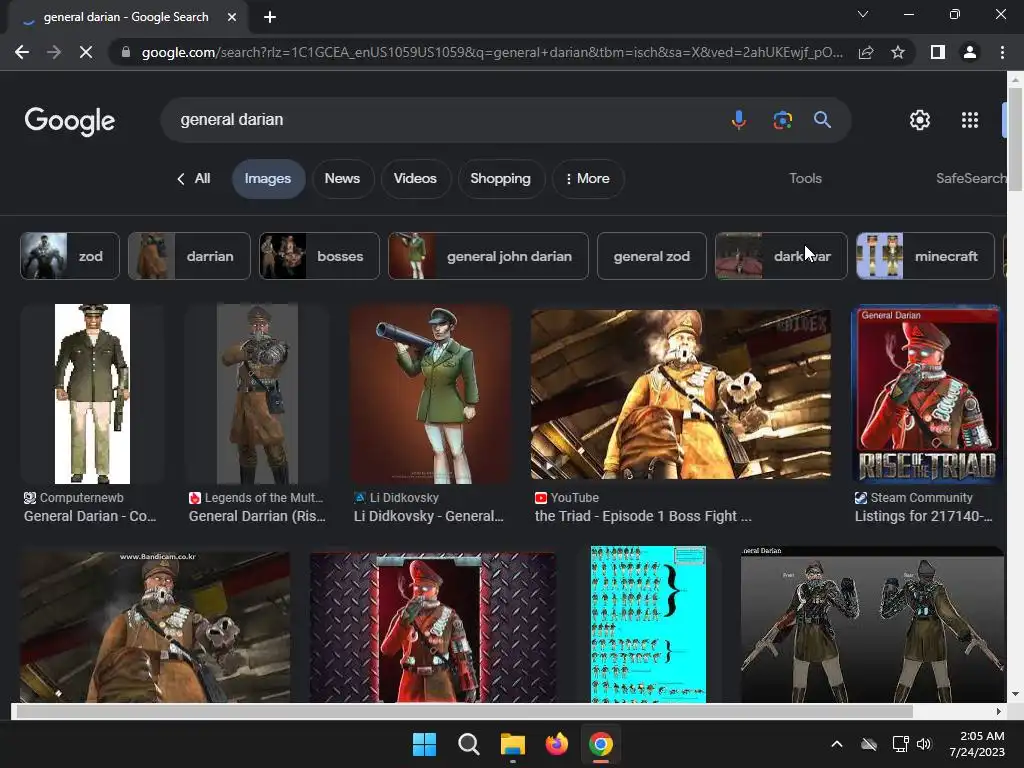1024x768 pixels.
Task: Click the voice search microphone icon
Action: click(x=739, y=120)
